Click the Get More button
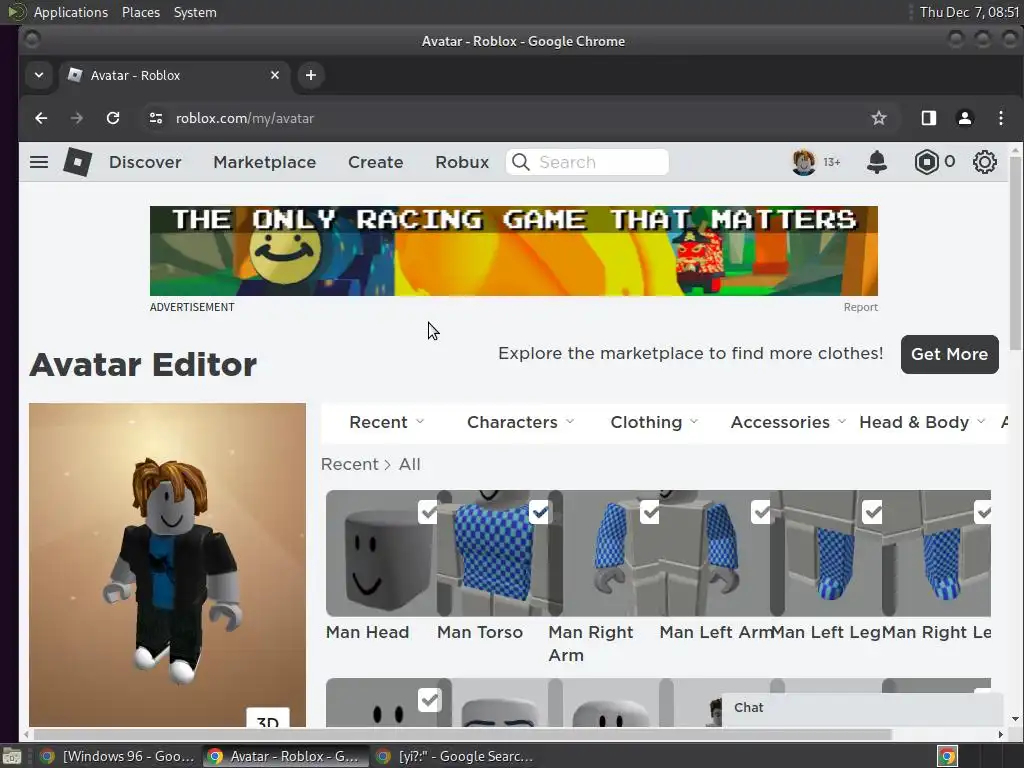1024x768 pixels. pos(950,354)
